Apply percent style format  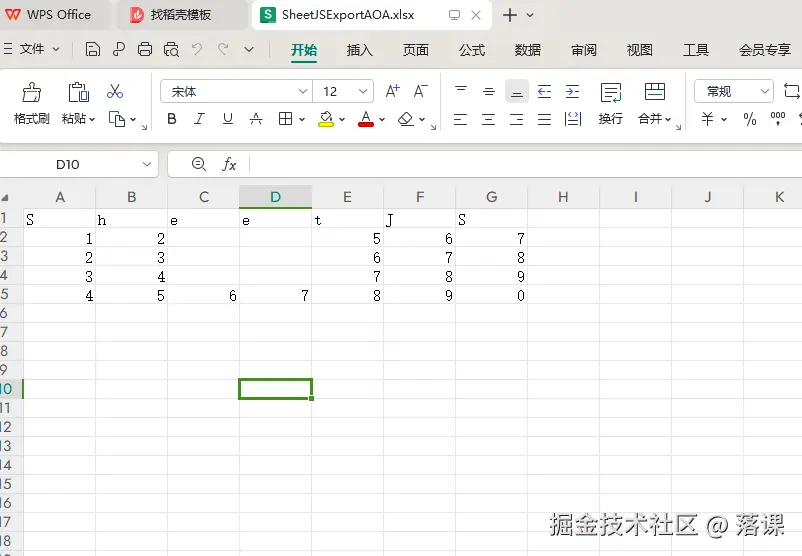coord(750,119)
